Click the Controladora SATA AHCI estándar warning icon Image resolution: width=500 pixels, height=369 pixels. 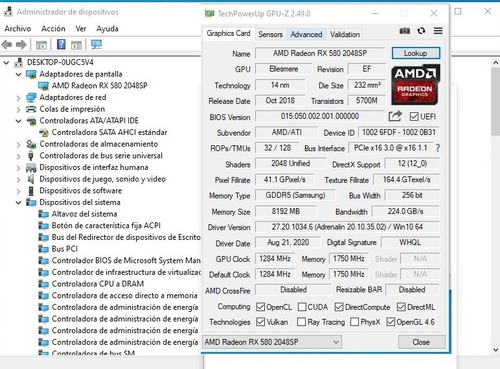point(44,133)
